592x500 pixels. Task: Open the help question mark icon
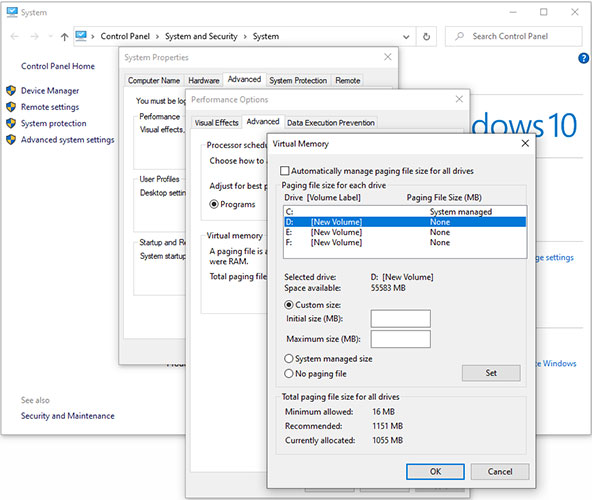click(583, 58)
